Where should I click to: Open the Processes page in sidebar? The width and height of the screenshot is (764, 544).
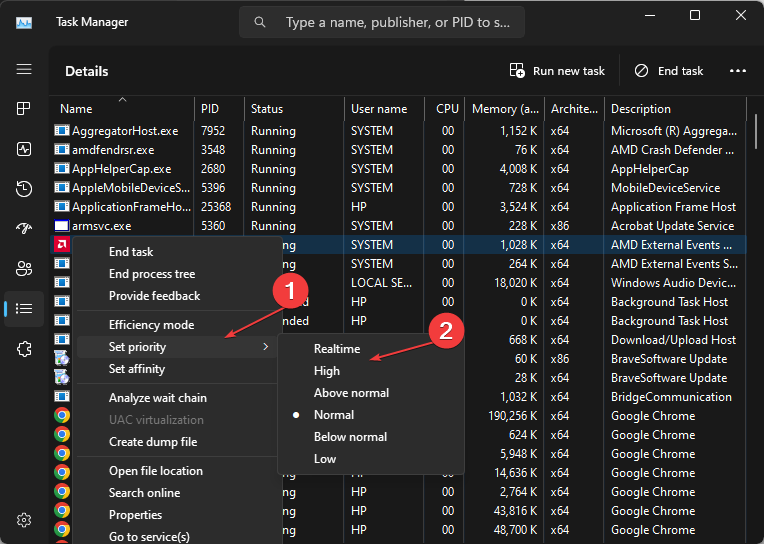[x=24, y=109]
